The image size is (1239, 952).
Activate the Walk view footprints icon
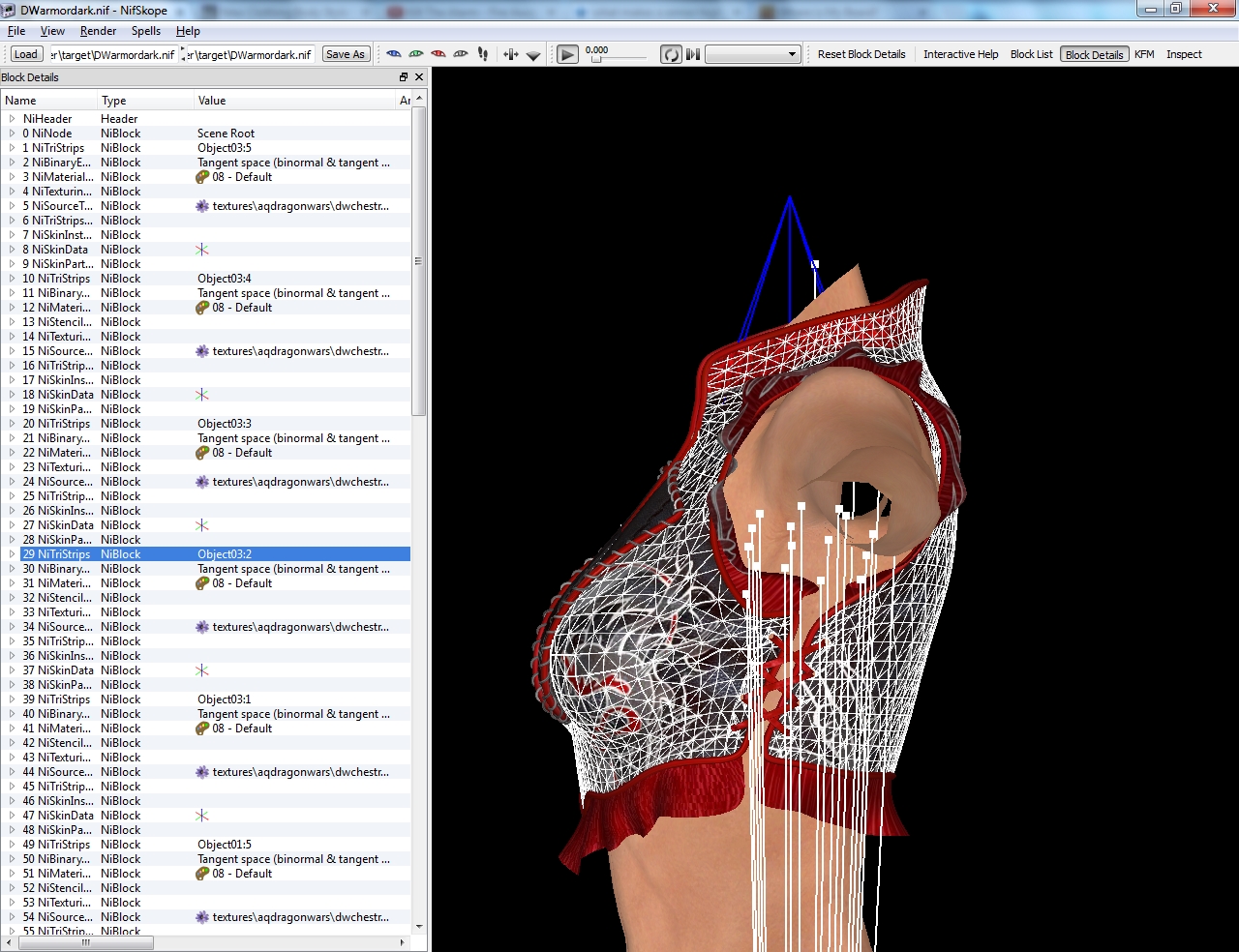click(483, 54)
